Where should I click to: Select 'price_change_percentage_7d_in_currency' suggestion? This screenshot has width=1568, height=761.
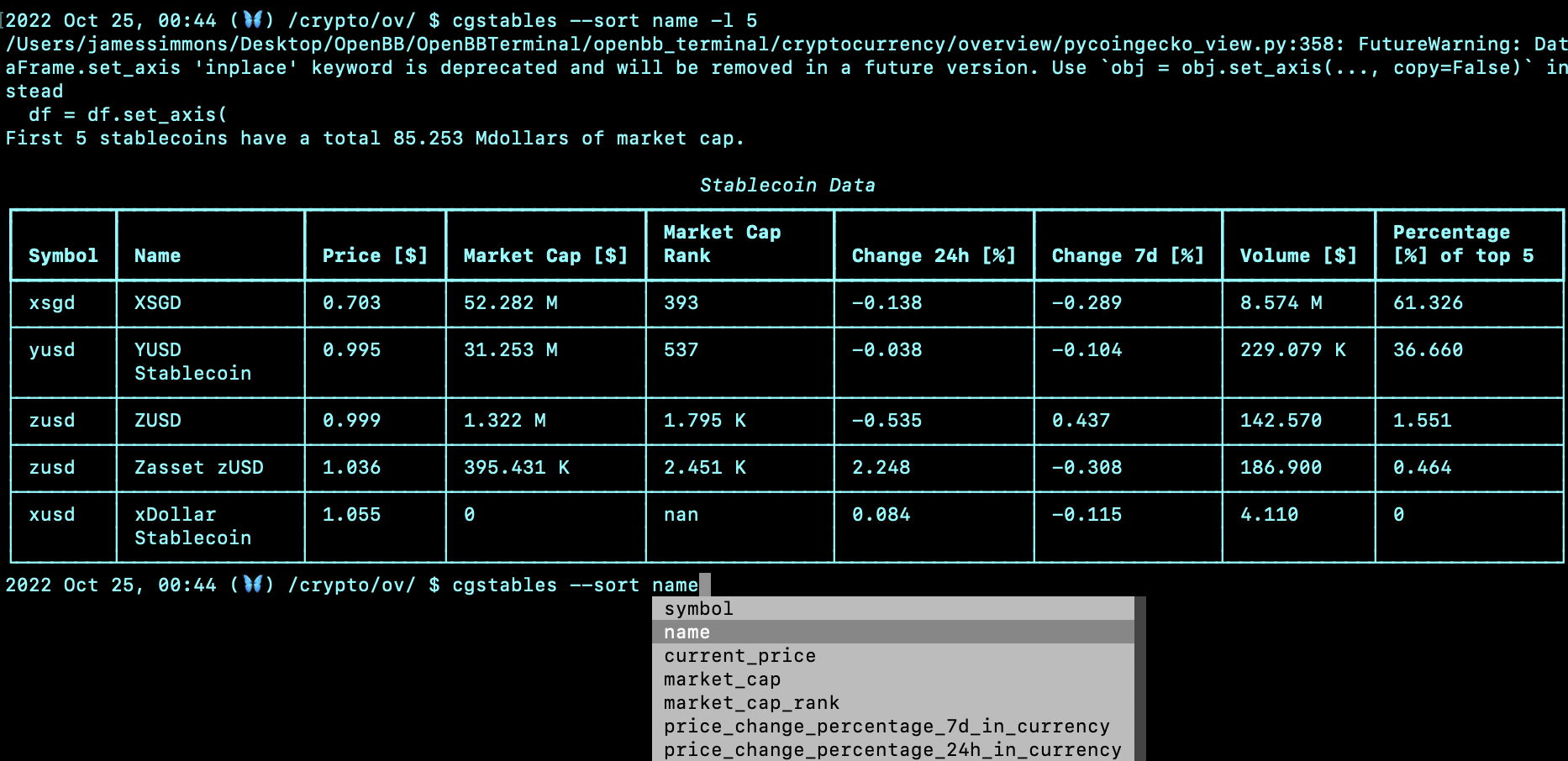(887, 726)
